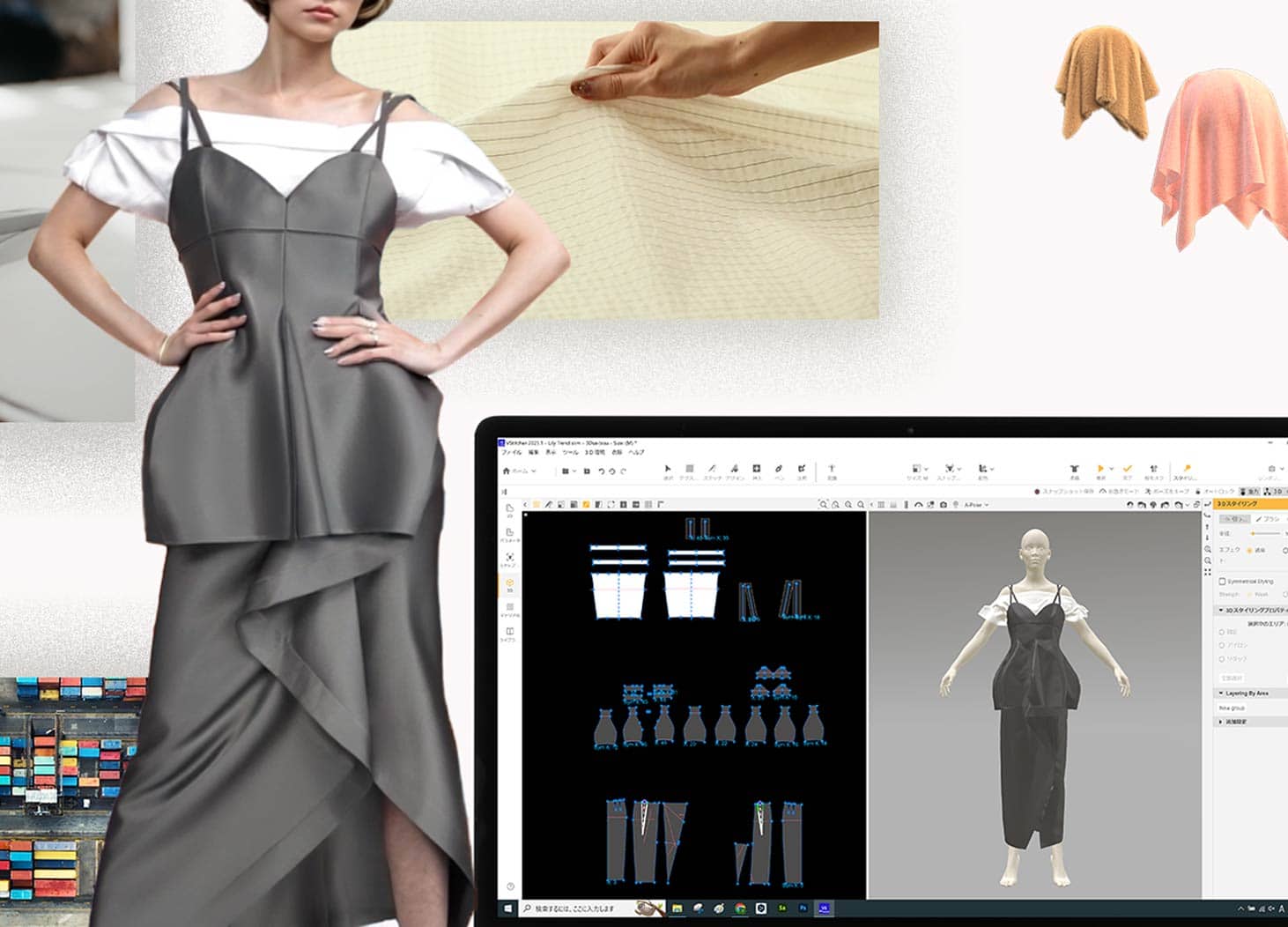
Task: Click the zoom-in magnifier on 3D view strip
Action: pos(1208,549)
